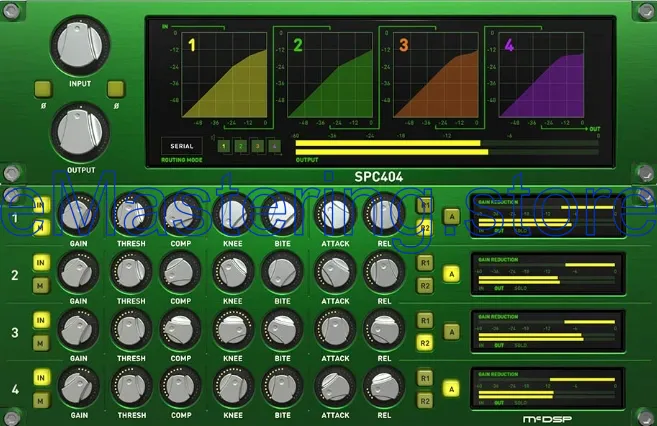
Task: Click band 2 KNEE knob
Action: pyautogui.click(x=233, y=272)
